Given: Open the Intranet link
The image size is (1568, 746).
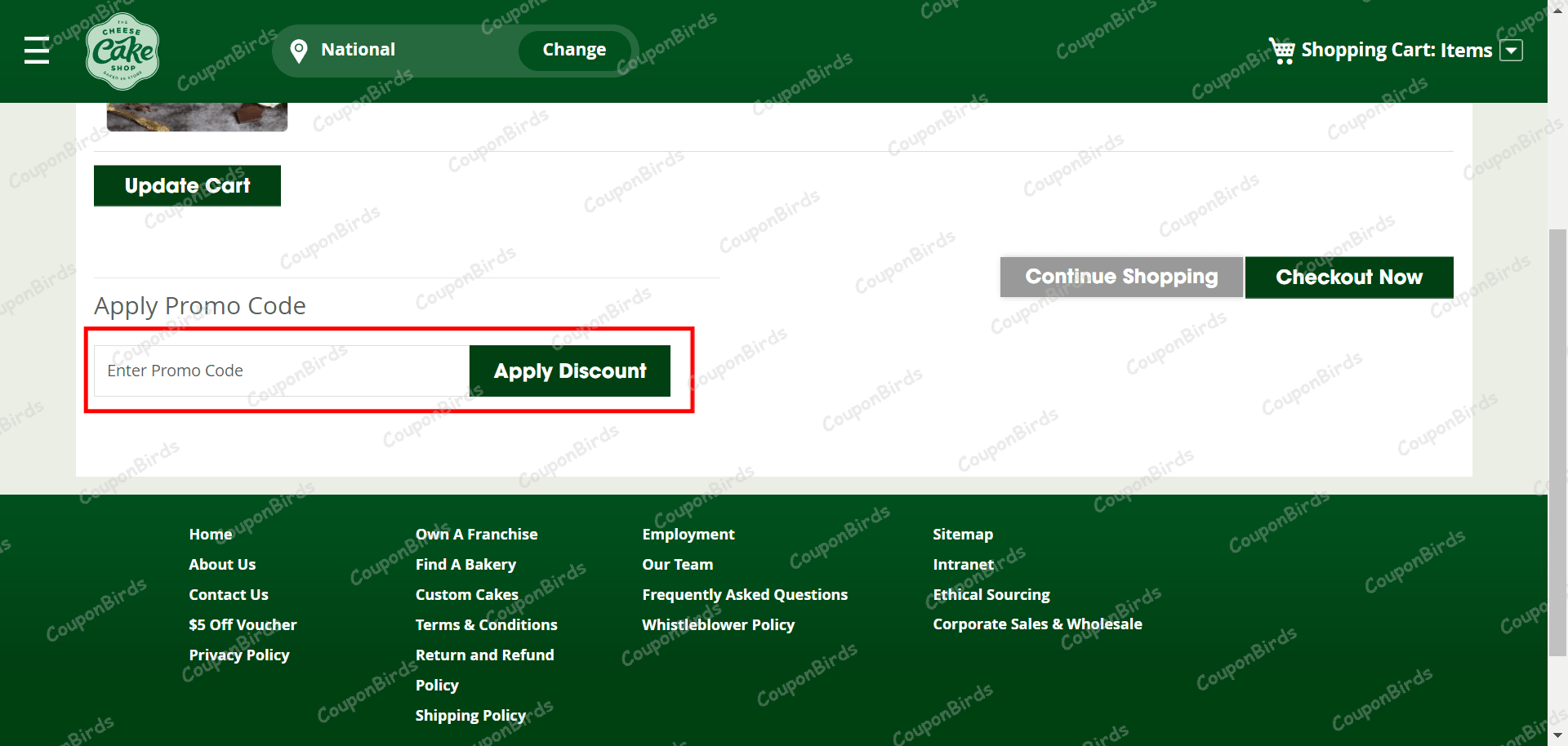Looking at the screenshot, I should (964, 565).
